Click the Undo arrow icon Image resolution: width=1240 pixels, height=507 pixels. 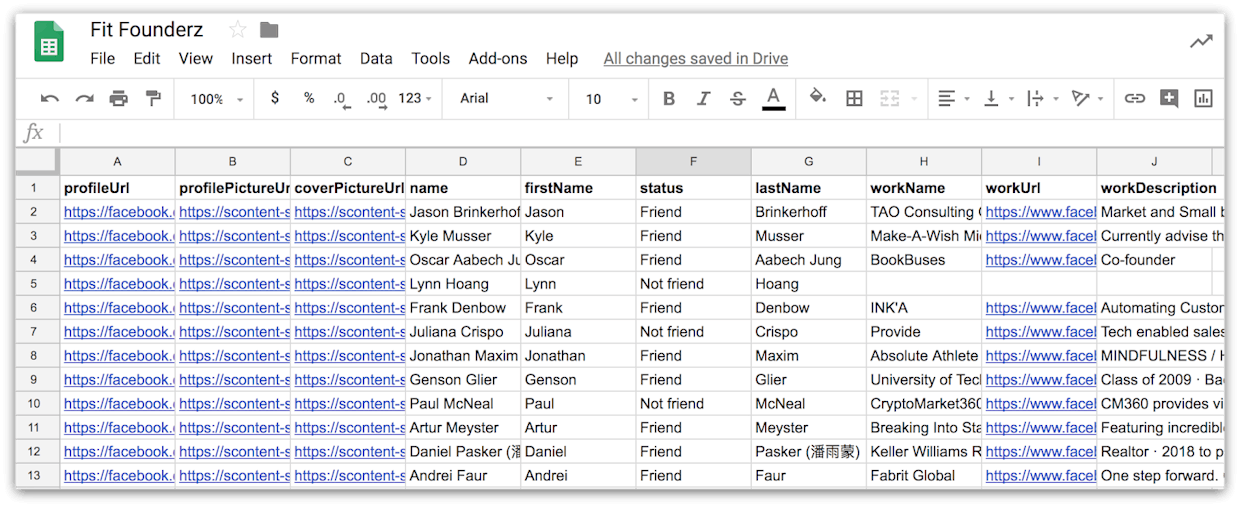pyautogui.click(x=50, y=98)
